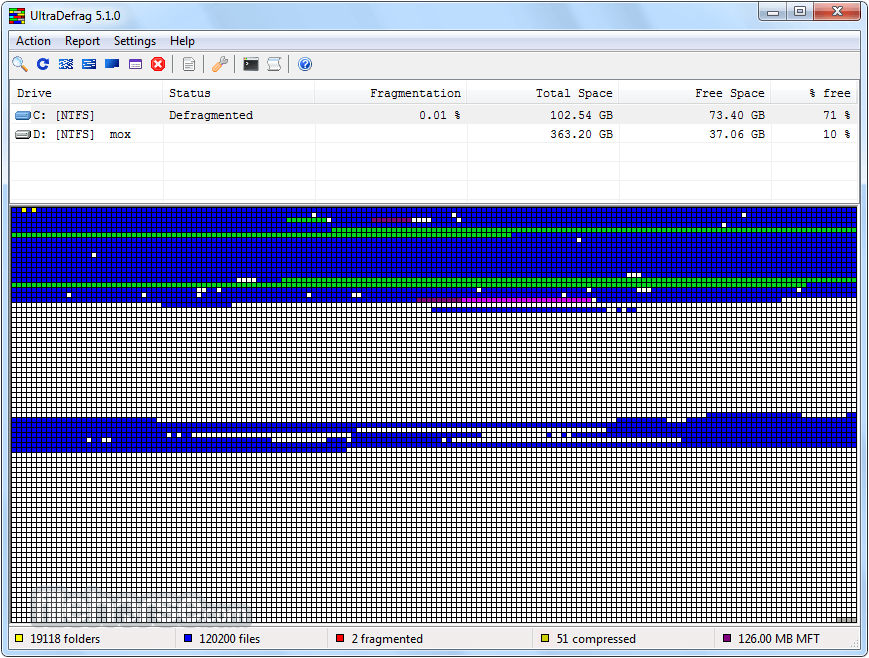Screen dimensions: 869x658
Task: Click the Status column header
Action: pos(239,93)
